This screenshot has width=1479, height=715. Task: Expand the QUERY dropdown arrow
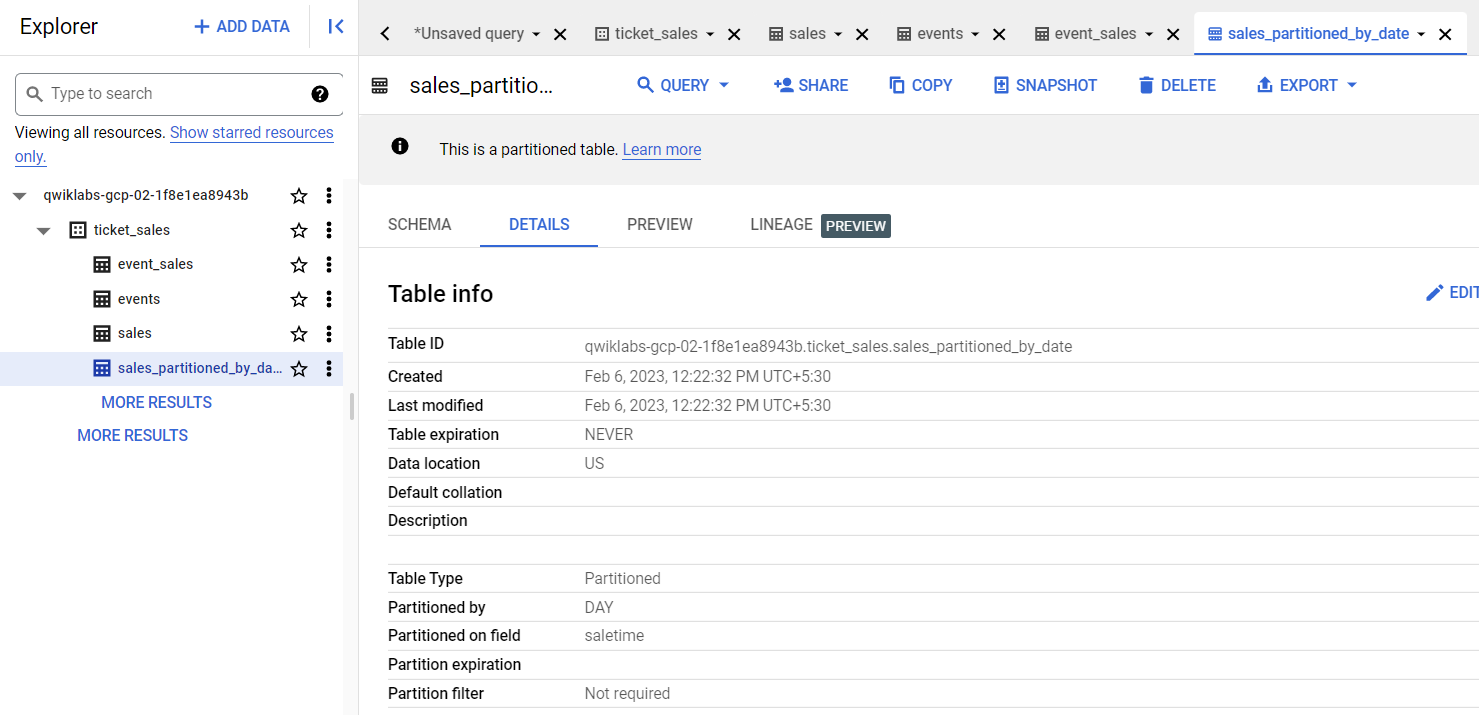[724, 85]
